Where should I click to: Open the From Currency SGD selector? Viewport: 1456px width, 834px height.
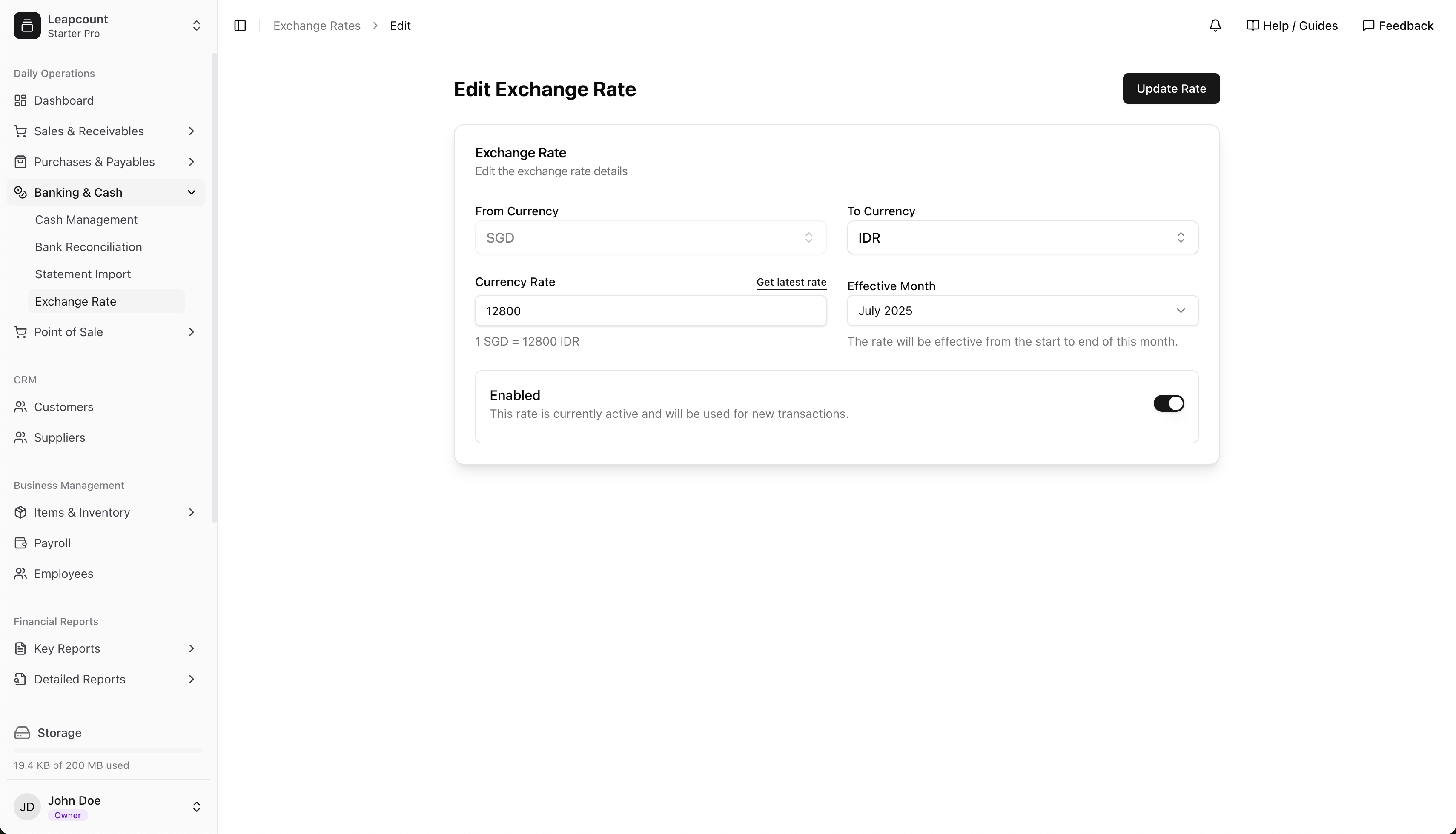tap(651, 238)
